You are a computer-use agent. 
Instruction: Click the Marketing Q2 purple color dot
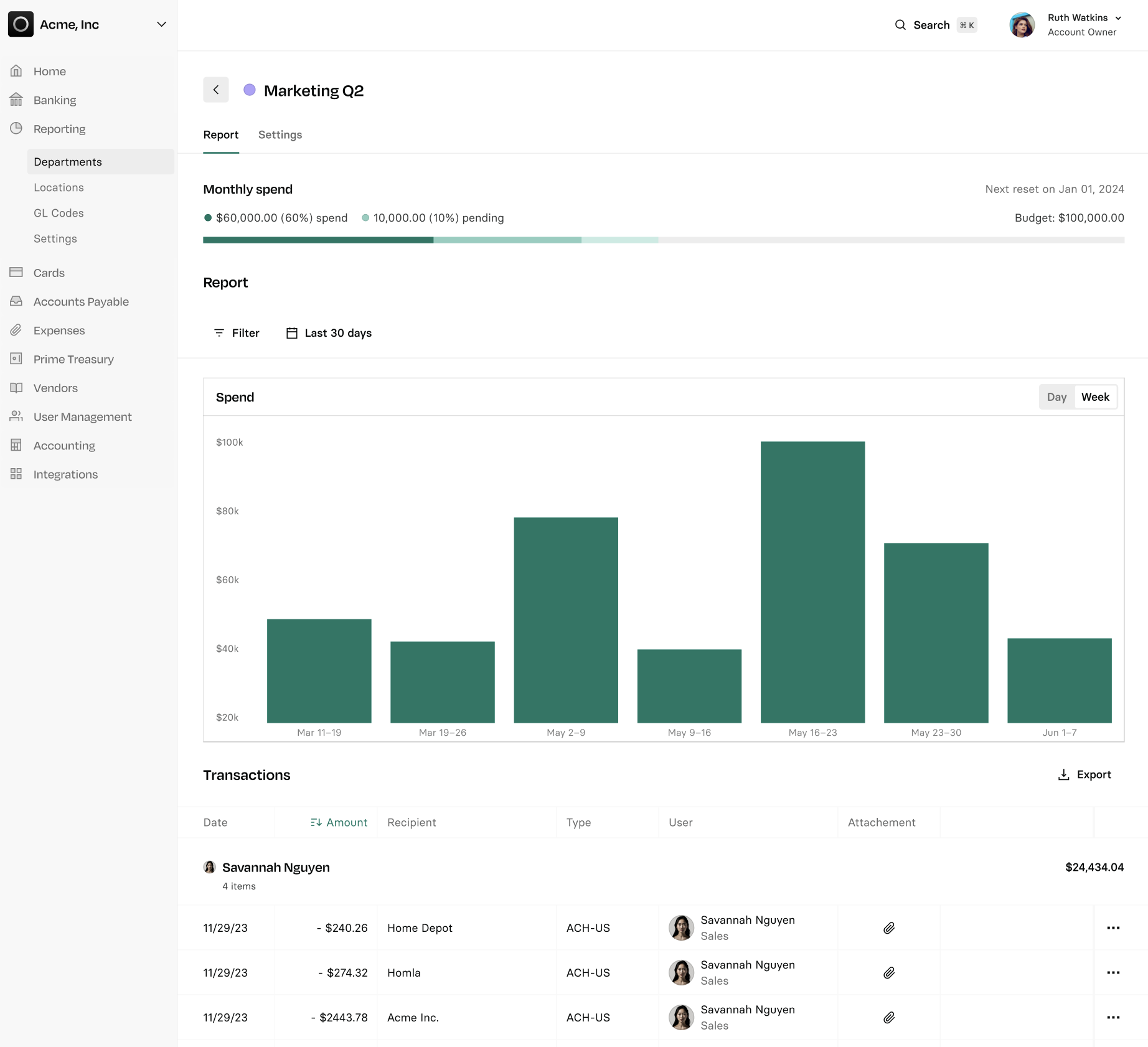pyautogui.click(x=250, y=90)
